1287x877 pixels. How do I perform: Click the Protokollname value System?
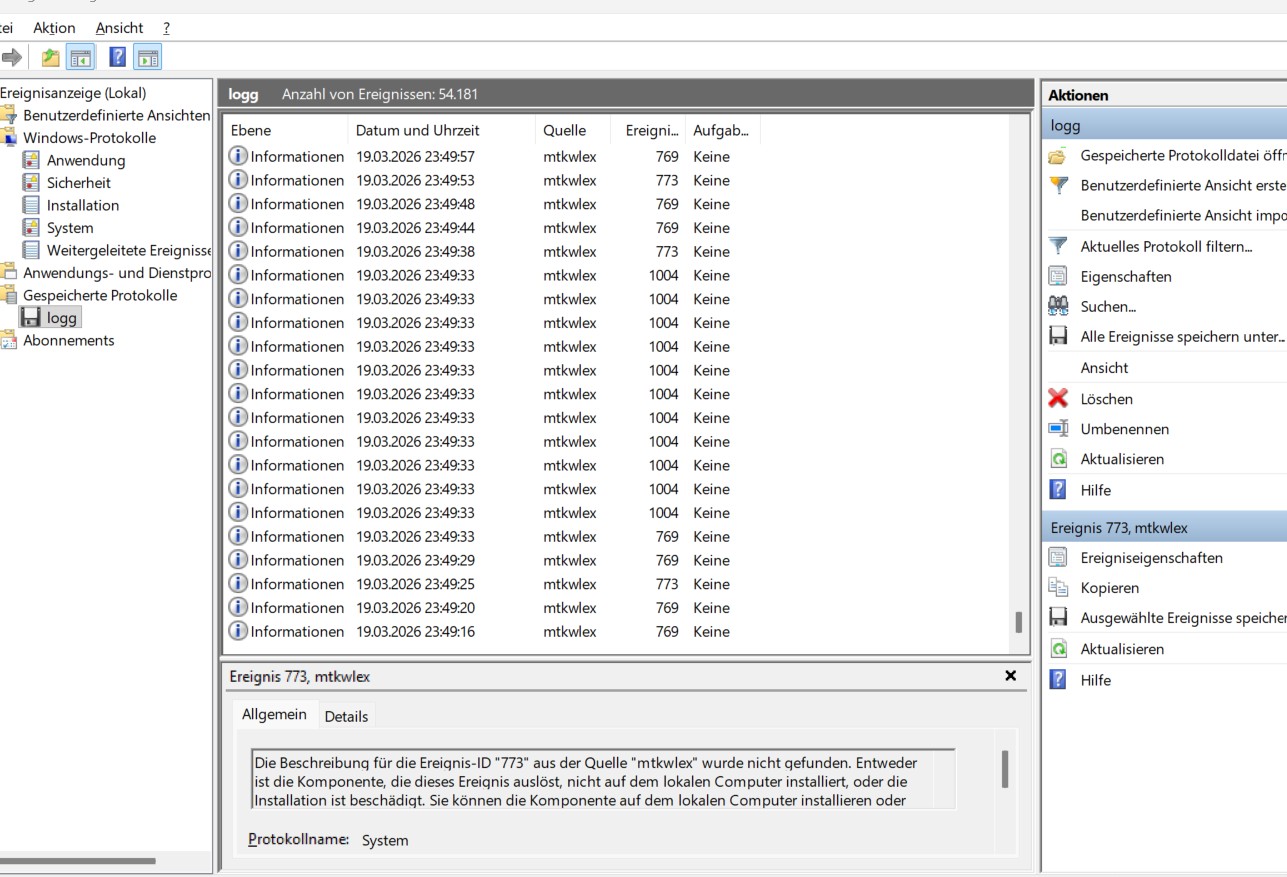pyautogui.click(x=385, y=840)
